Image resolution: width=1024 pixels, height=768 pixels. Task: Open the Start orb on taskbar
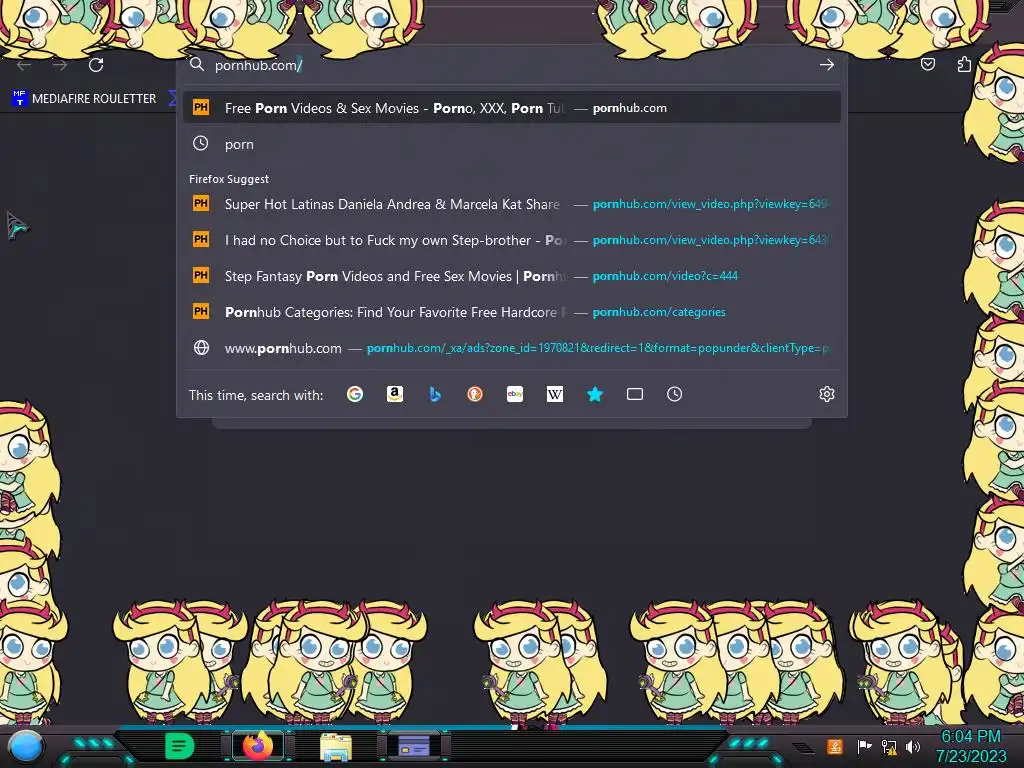point(26,746)
